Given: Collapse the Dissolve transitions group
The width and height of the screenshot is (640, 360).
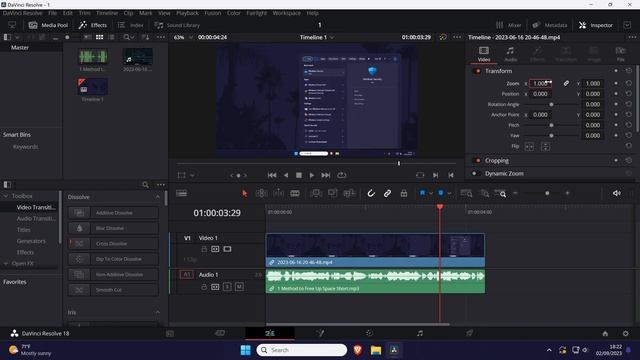Looking at the screenshot, I should click(158, 197).
